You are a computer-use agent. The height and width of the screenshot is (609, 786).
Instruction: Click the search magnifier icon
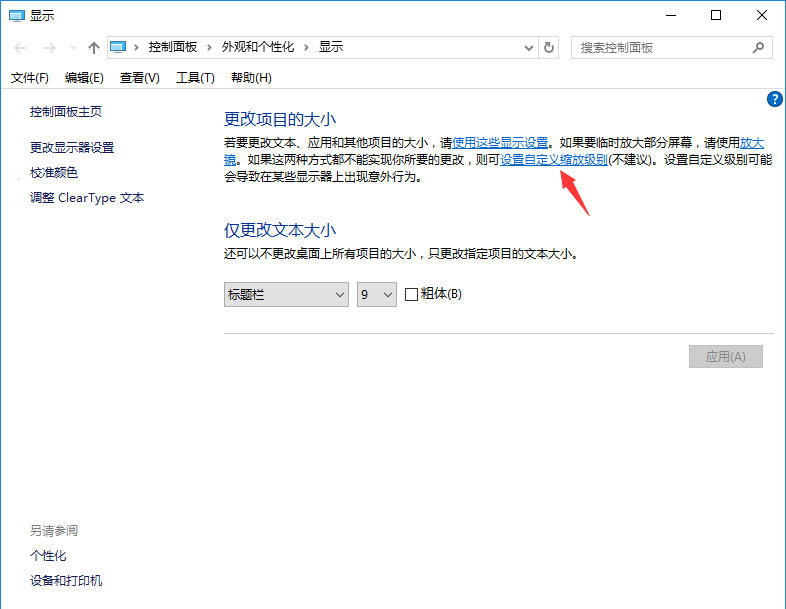tap(759, 47)
